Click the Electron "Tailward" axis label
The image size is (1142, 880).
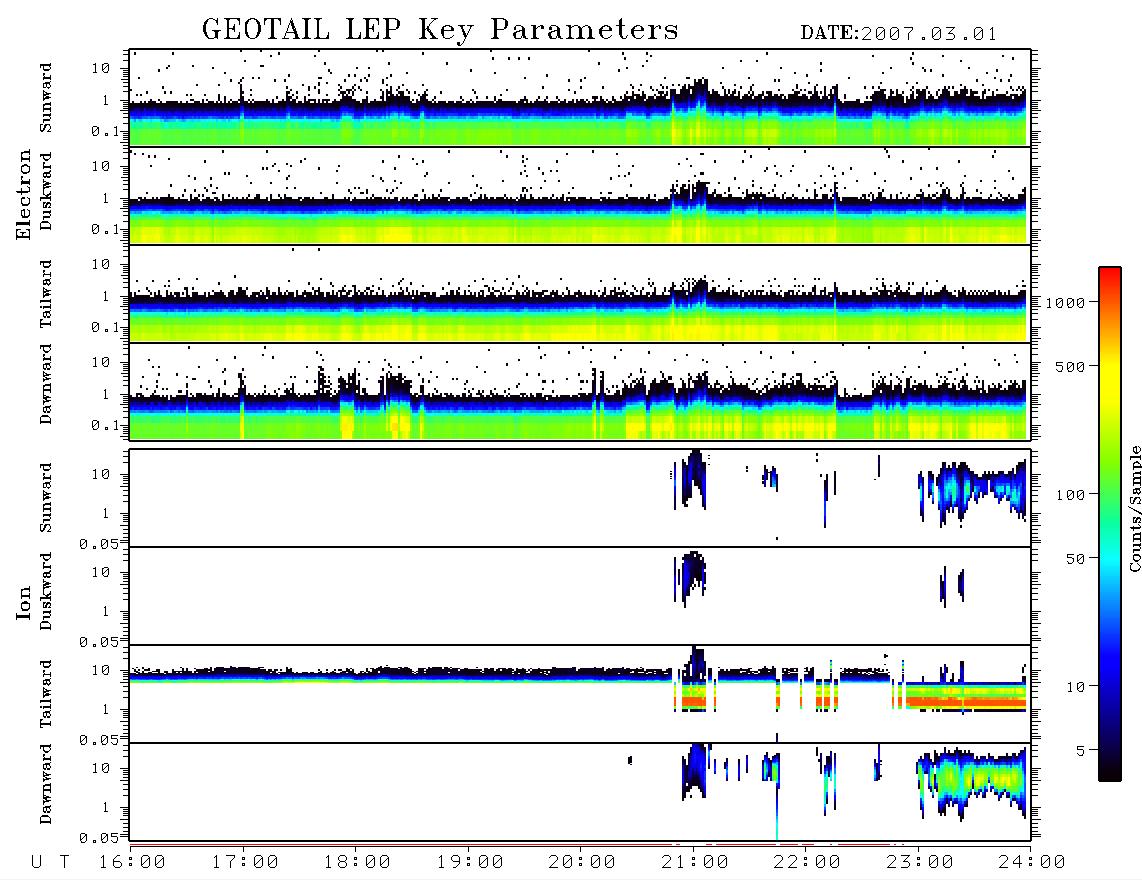pyautogui.click(x=46, y=294)
